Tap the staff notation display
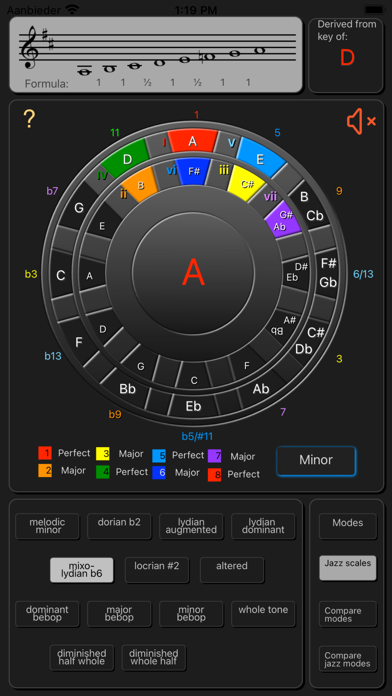 coord(156,55)
